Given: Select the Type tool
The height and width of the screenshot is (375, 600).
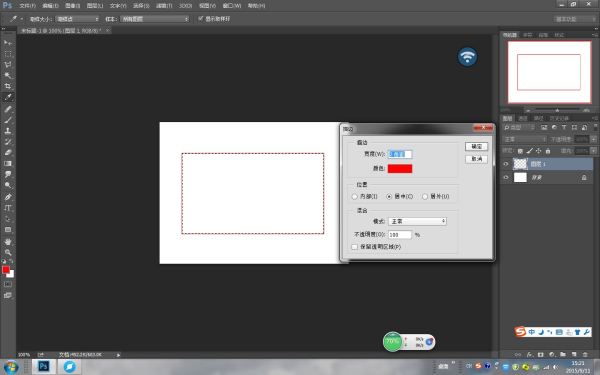Looking at the screenshot, I should 8,208.
